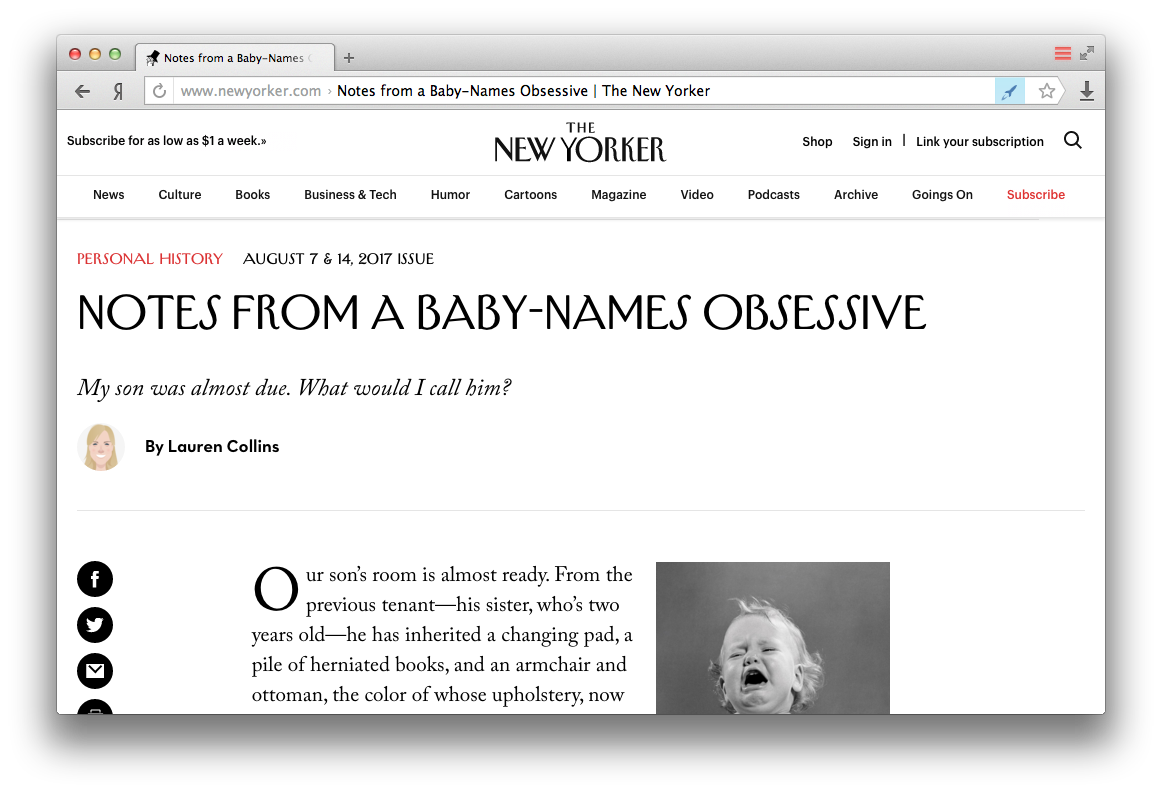Open the red hamburger browser menu
The width and height of the screenshot is (1162, 793).
pos(1063,53)
